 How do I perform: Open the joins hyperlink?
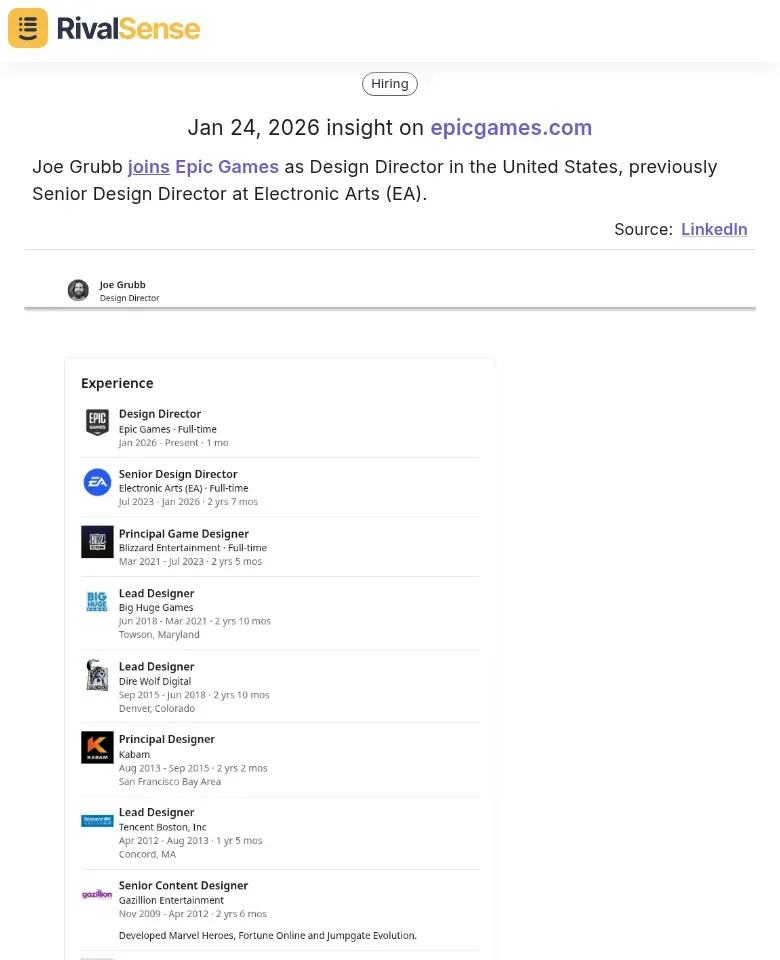coord(148,167)
